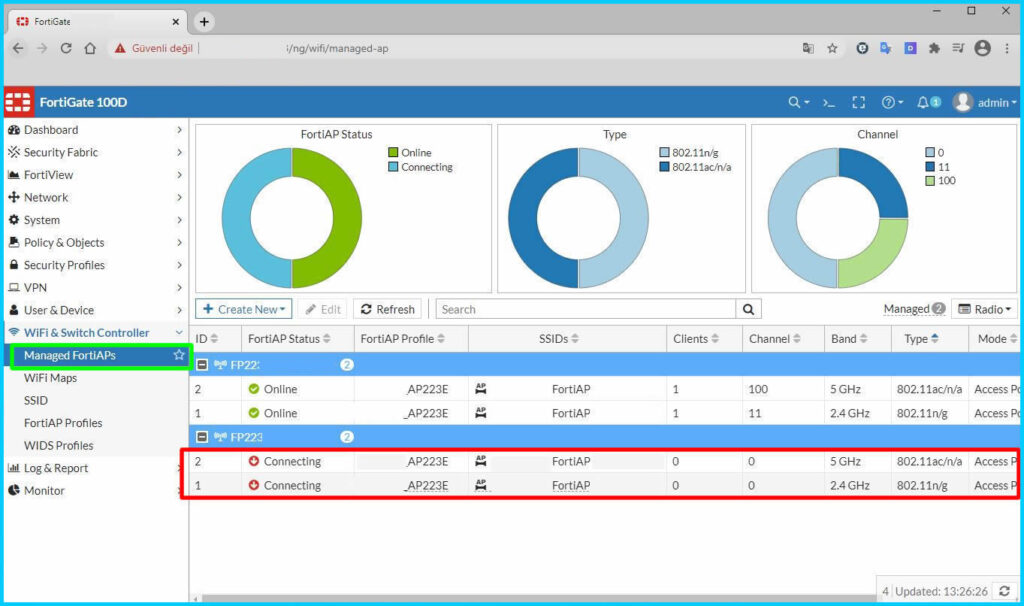Open the help question mark menu
Image resolution: width=1024 pixels, height=606 pixels.
click(x=891, y=103)
